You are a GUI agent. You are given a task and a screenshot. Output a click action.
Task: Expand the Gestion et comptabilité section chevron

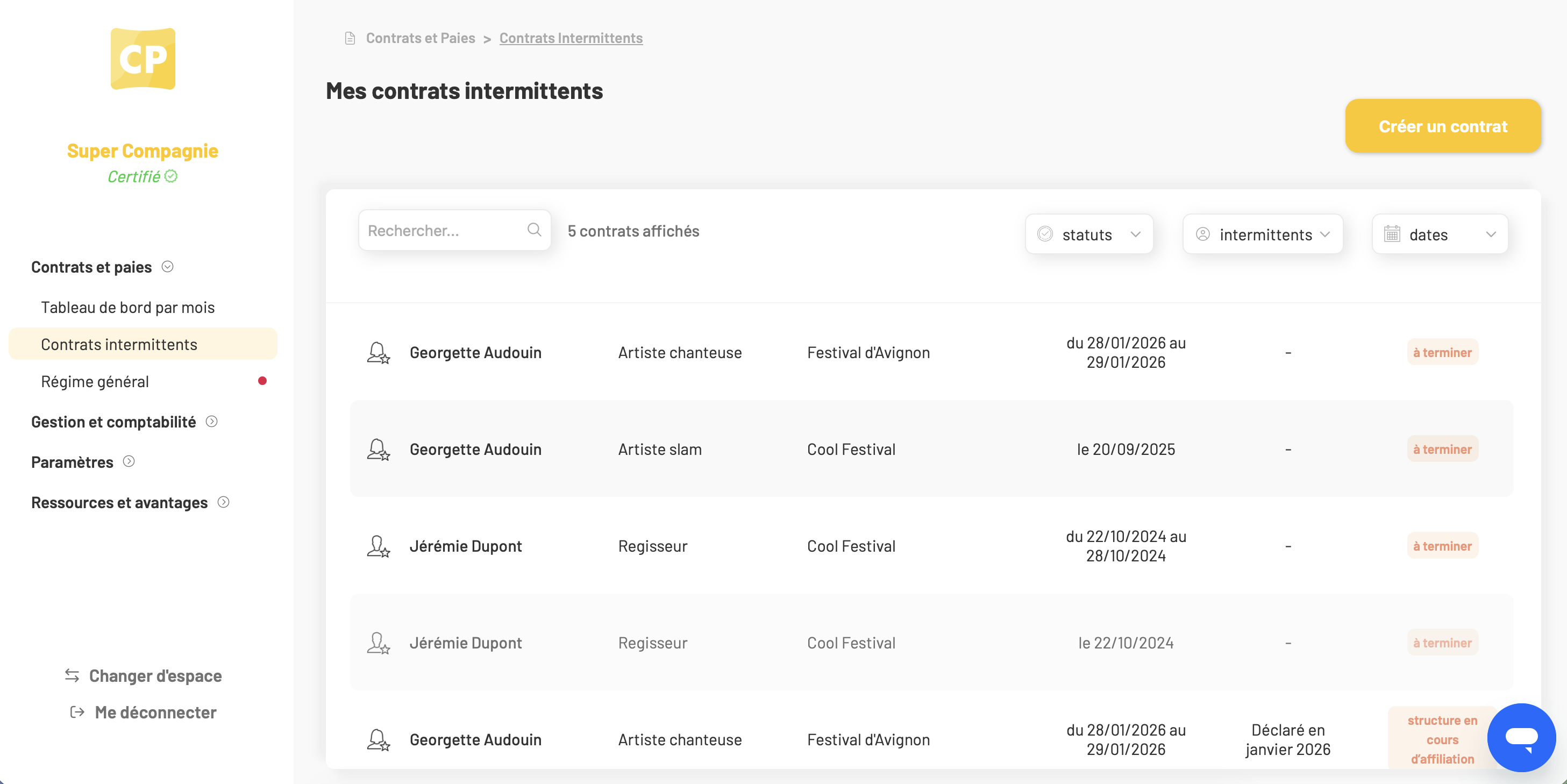click(x=212, y=422)
